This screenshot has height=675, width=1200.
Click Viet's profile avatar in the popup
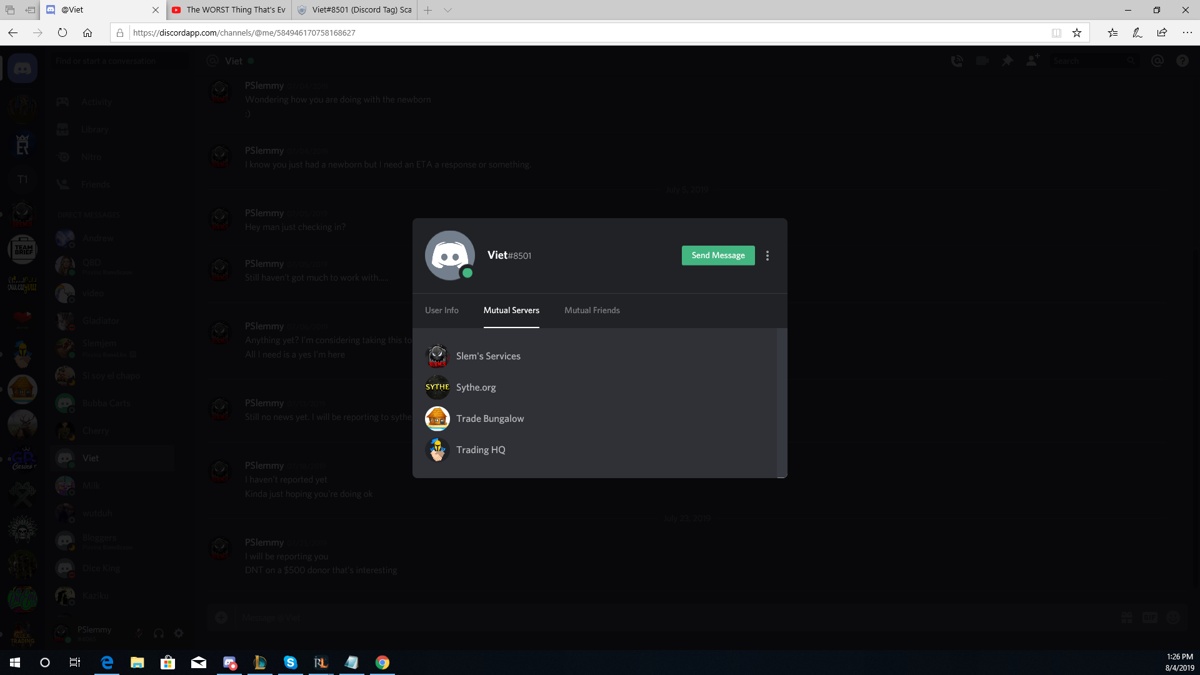pos(450,255)
